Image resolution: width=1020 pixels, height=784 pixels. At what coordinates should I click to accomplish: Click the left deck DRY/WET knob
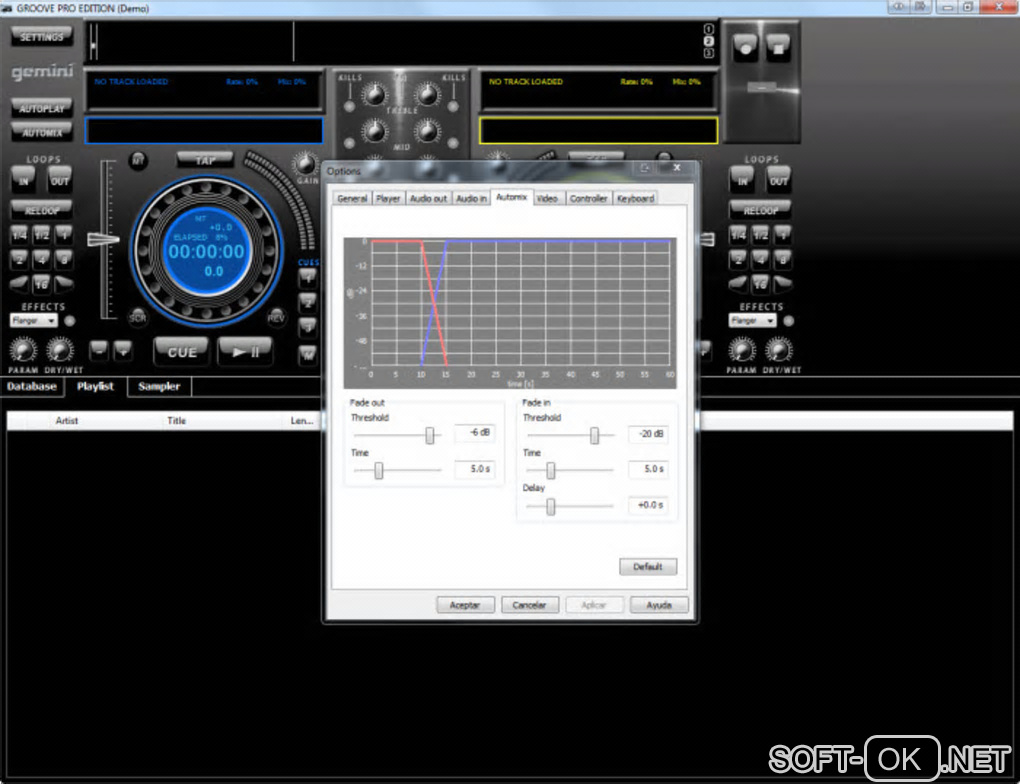click(60, 350)
